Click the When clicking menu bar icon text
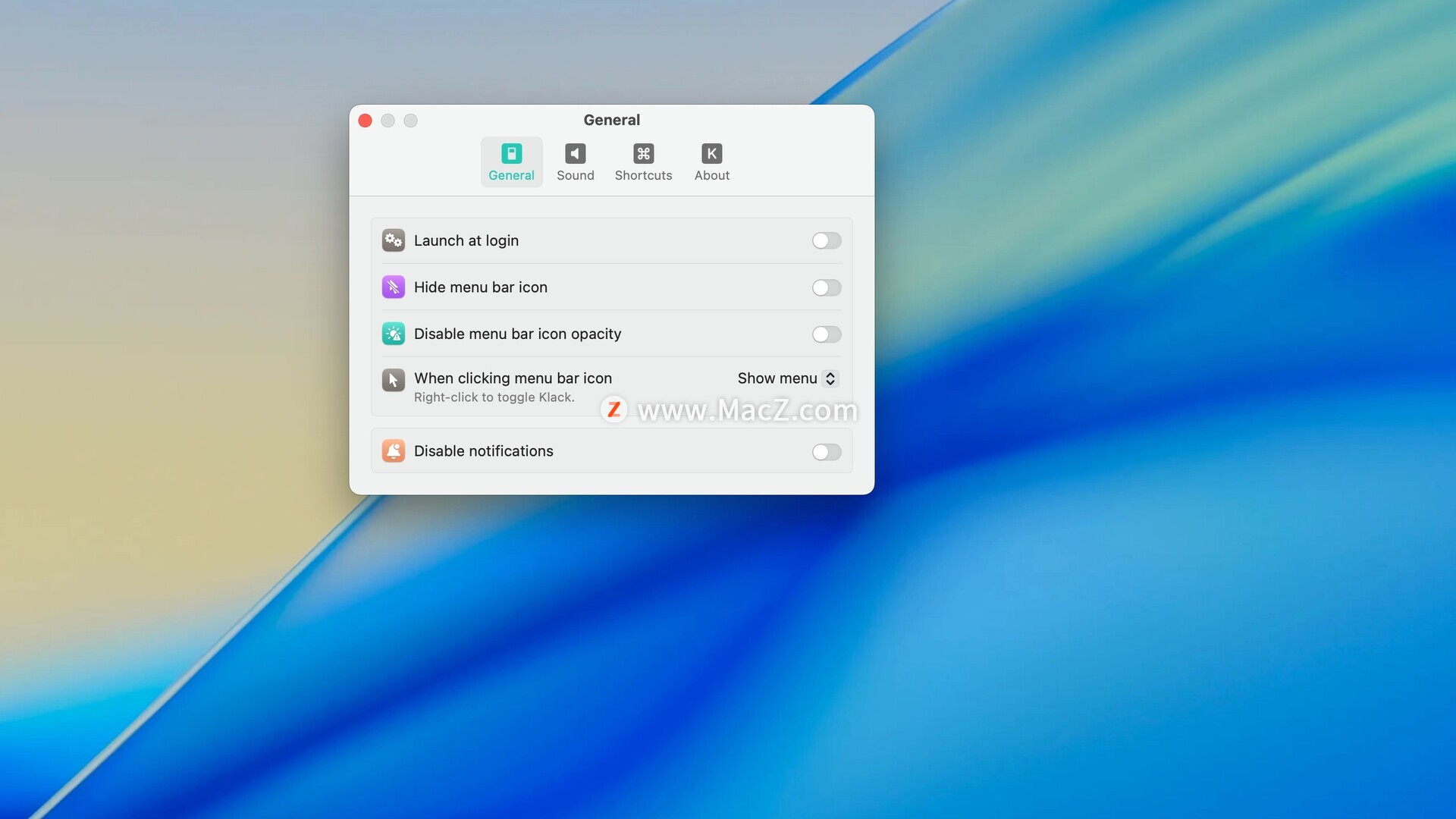 [x=513, y=378]
